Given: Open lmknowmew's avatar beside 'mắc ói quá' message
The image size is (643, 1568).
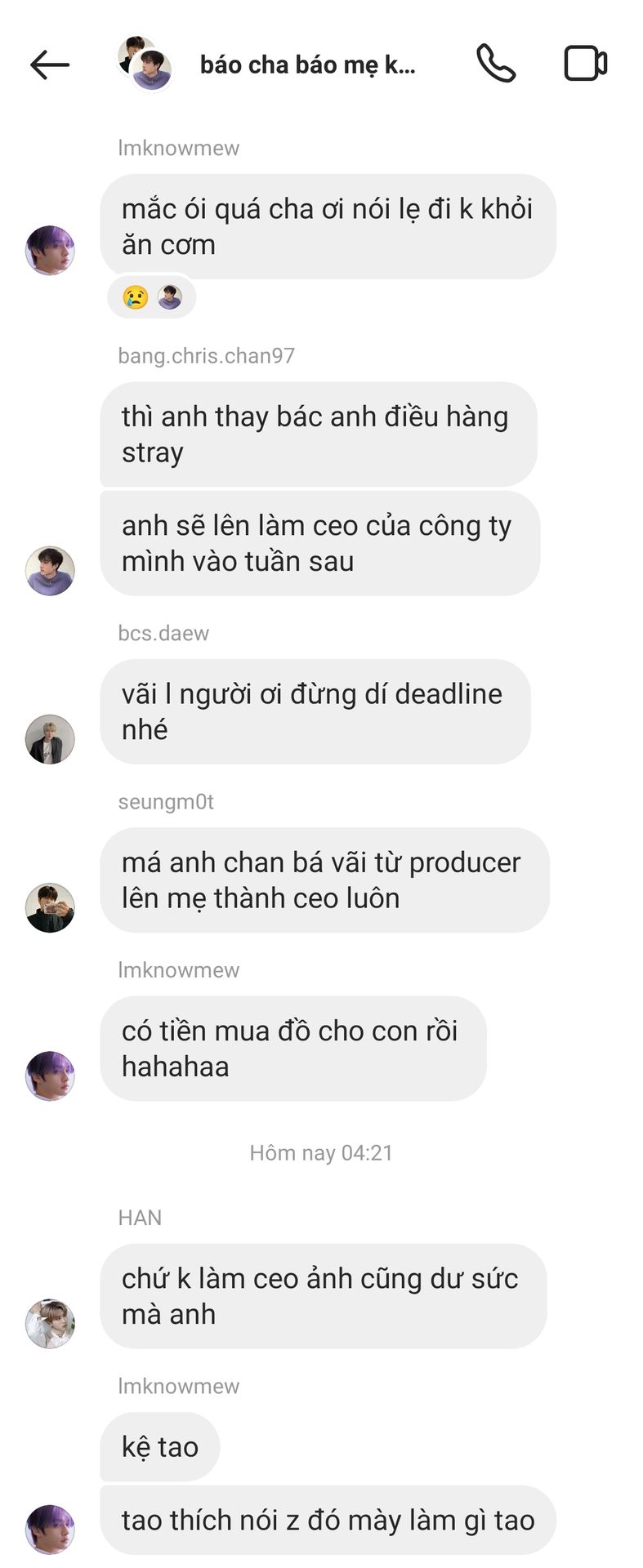Looking at the screenshot, I should (50, 251).
